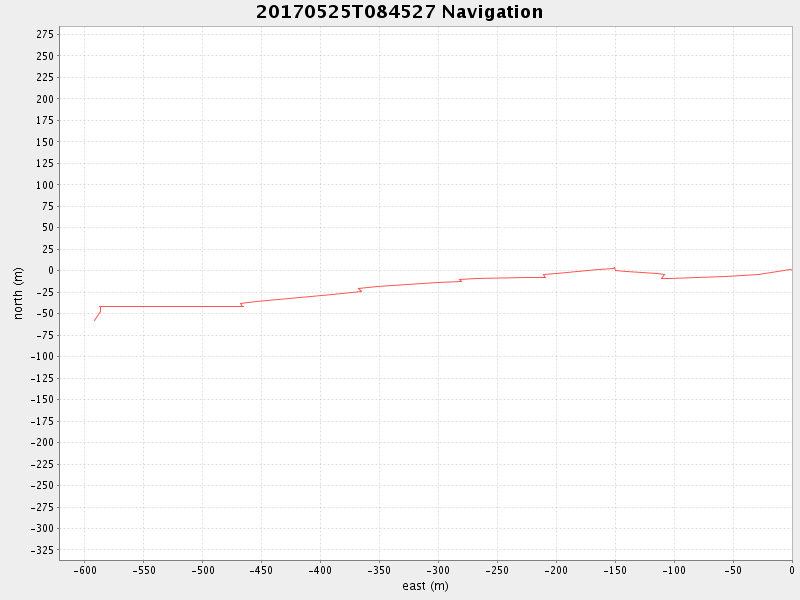The width and height of the screenshot is (800, 600).
Task: Click the track peak near east -150
Action: (614, 268)
